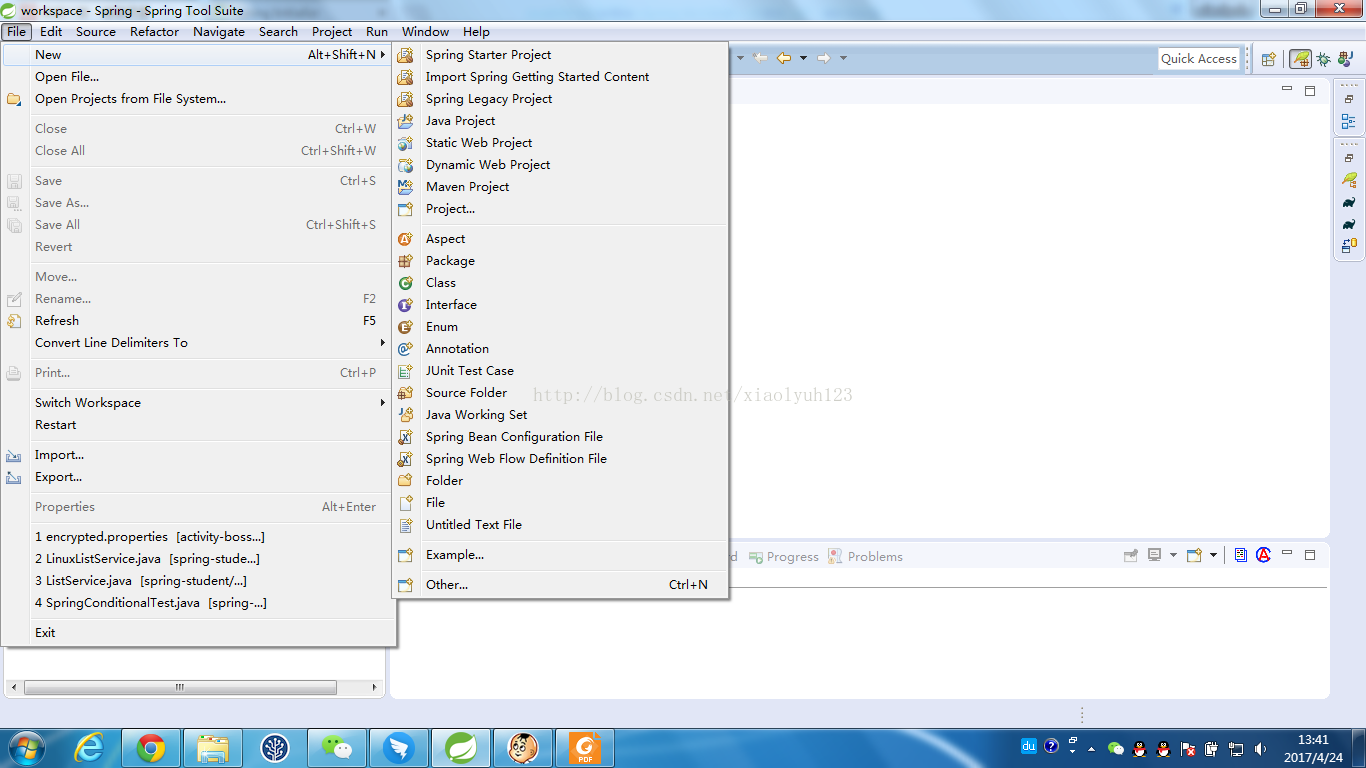Click the Outline view icon in side trim
1366x768 pixels.
pyautogui.click(x=1349, y=121)
